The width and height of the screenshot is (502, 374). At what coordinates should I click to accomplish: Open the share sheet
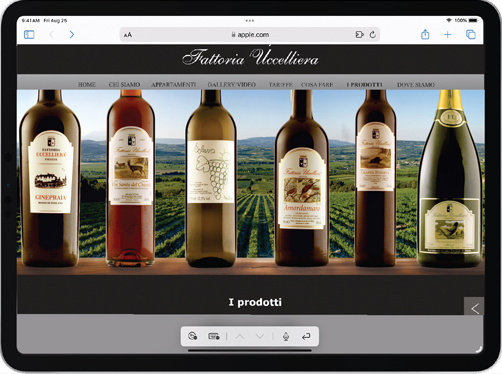click(425, 34)
